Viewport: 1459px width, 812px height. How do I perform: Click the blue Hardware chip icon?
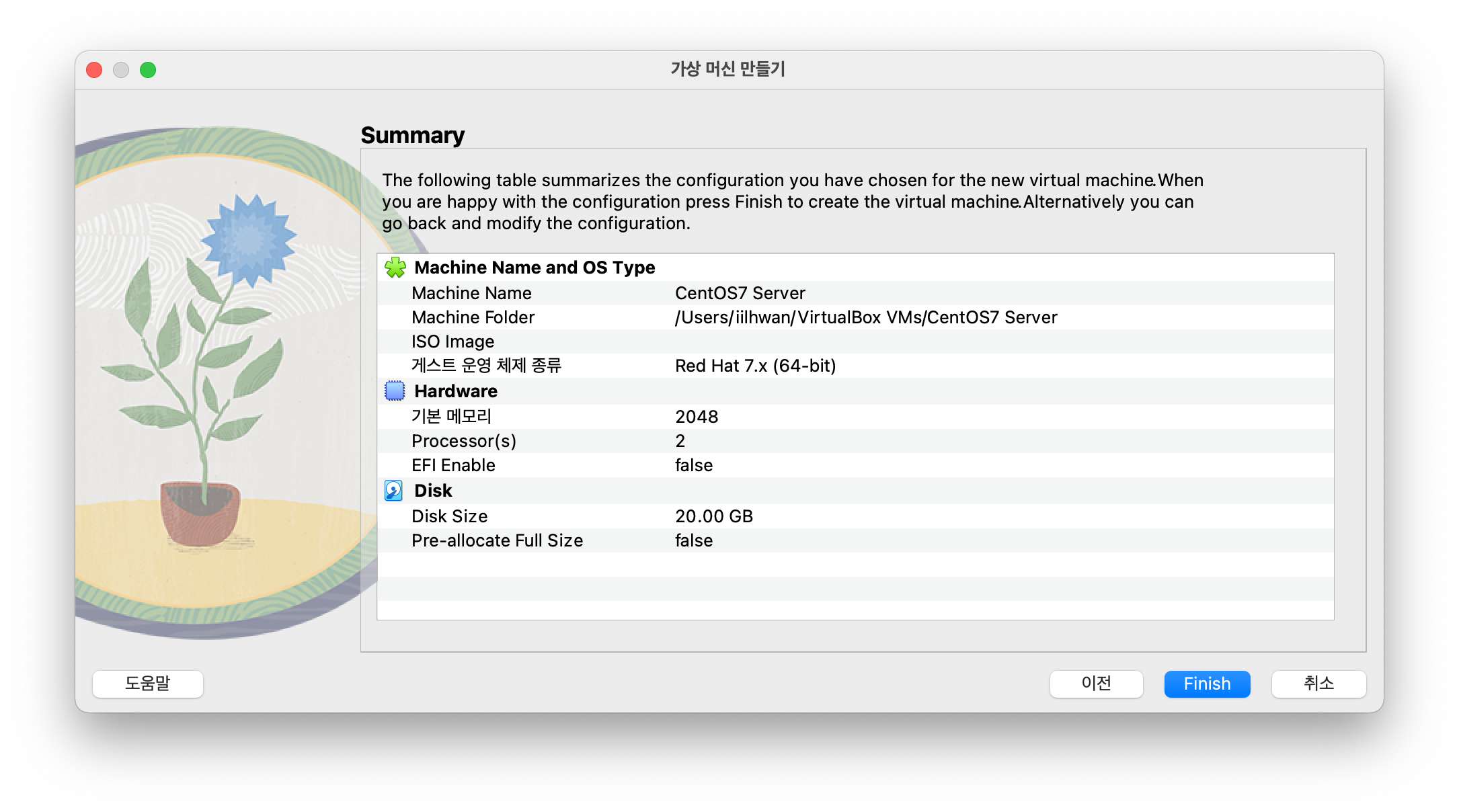click(395, 391)
